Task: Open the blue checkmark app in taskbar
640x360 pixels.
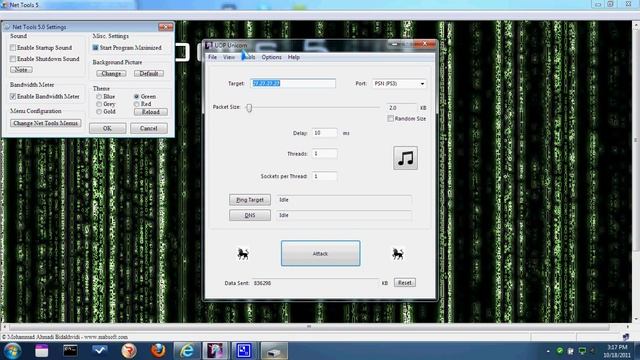Action: click(99, 350)
